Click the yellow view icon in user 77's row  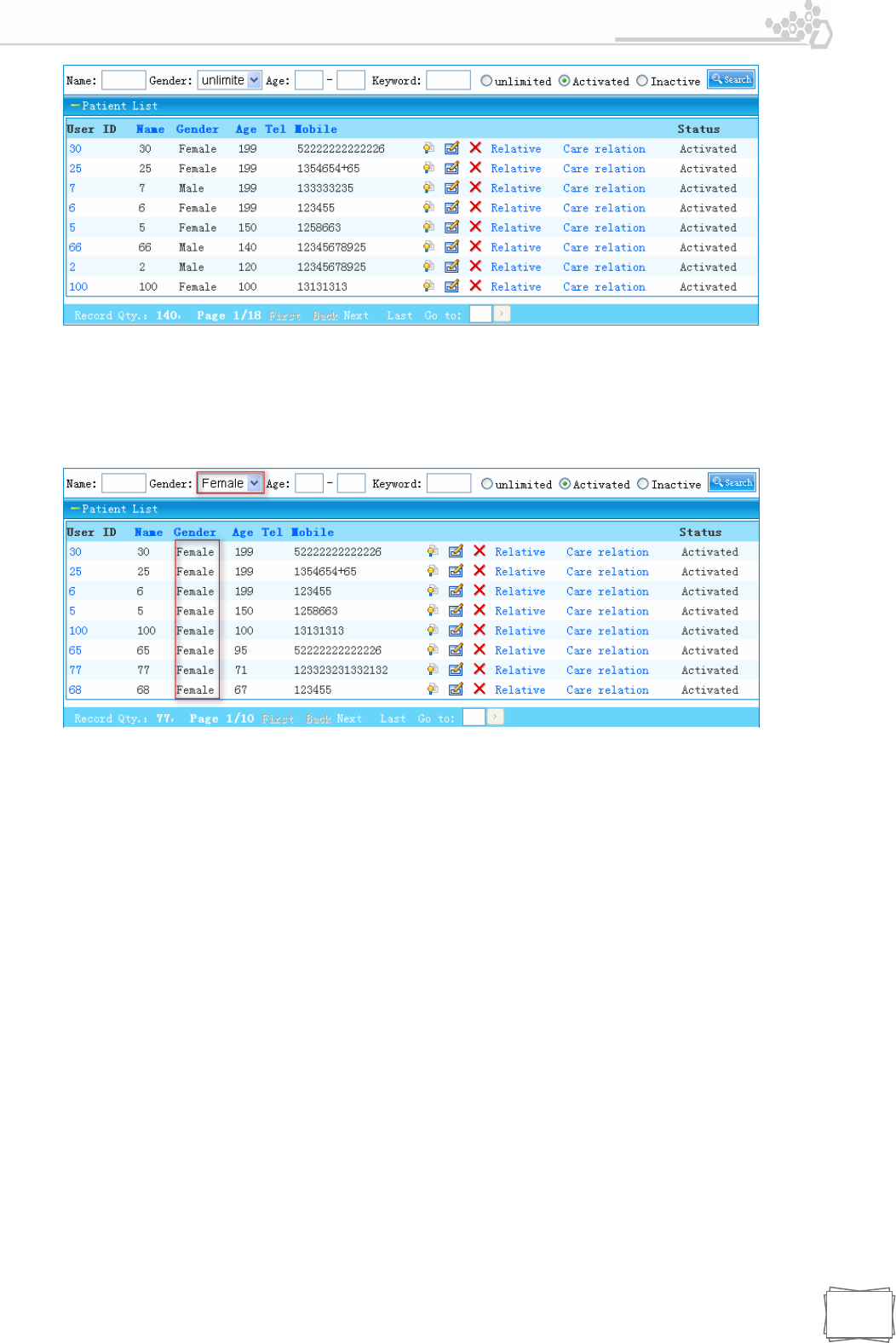(x=433, y=669)
